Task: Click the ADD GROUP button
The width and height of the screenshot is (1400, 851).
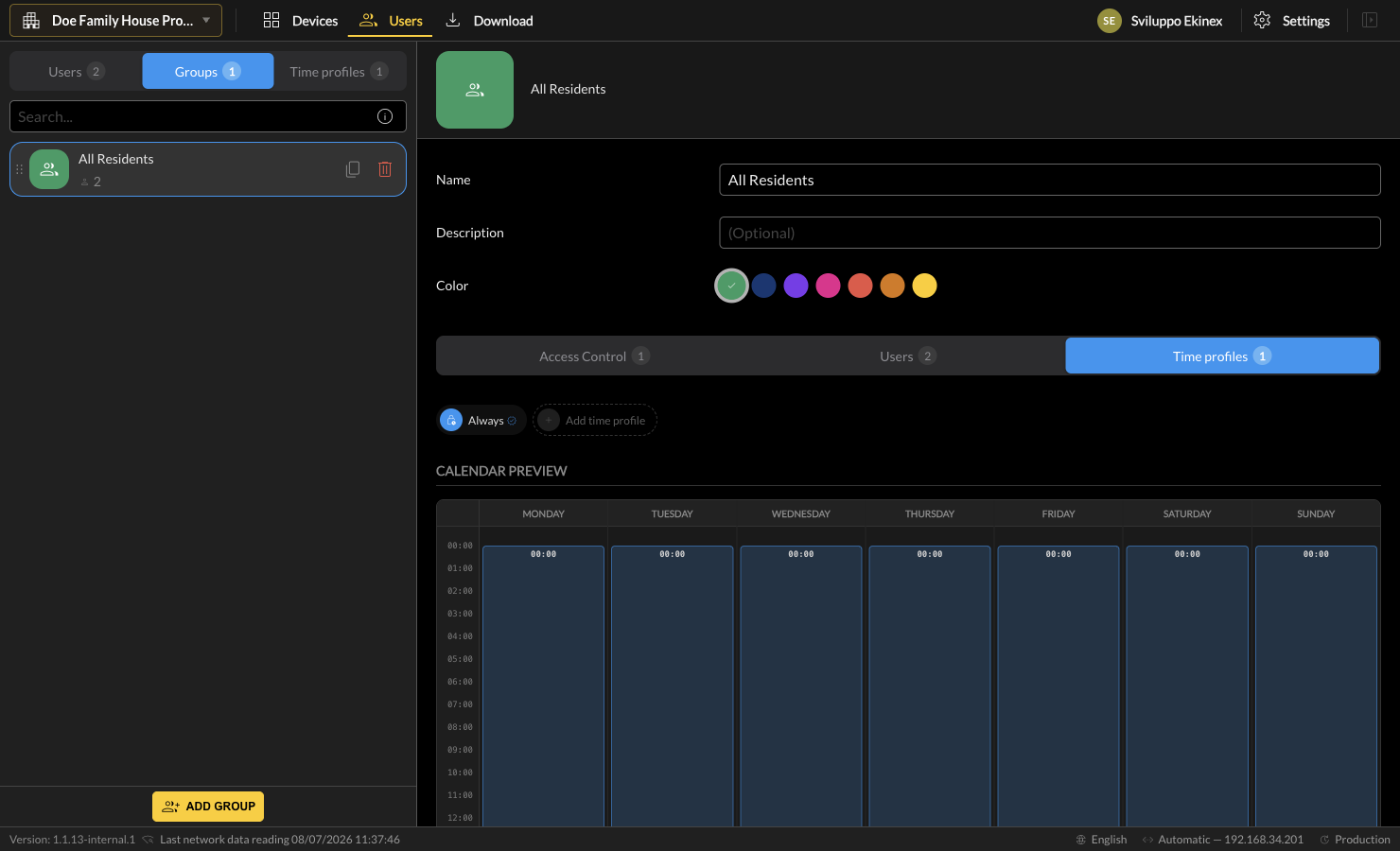Action: click(x=208, y=807)
